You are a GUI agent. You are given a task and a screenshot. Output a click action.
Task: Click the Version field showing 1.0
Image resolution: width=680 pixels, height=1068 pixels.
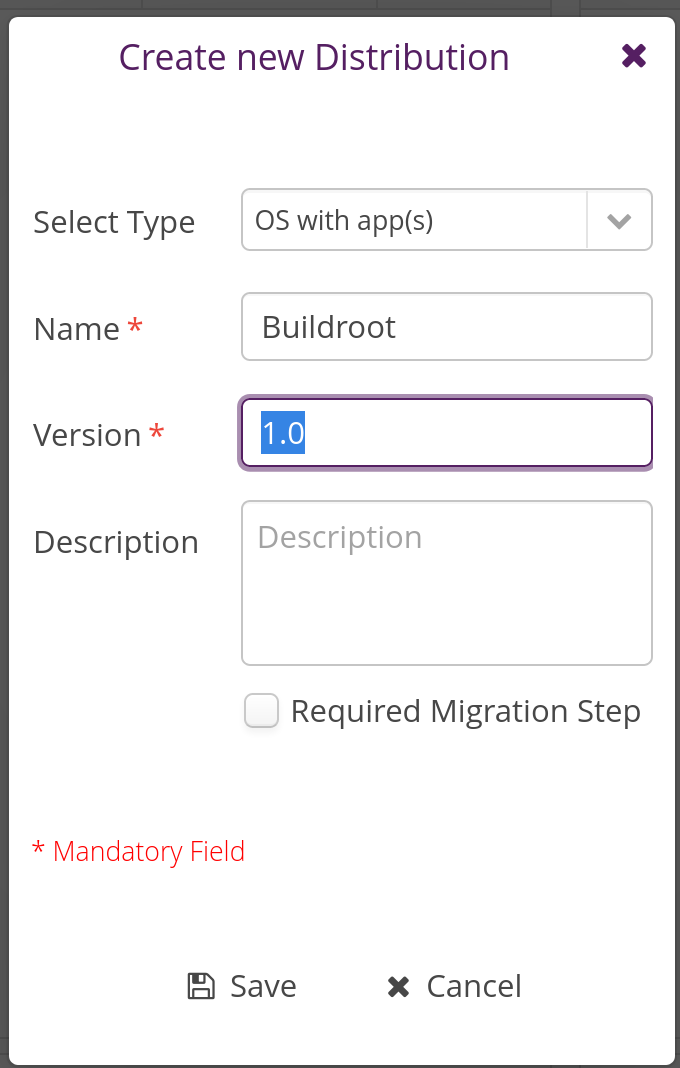click(447, 433)
